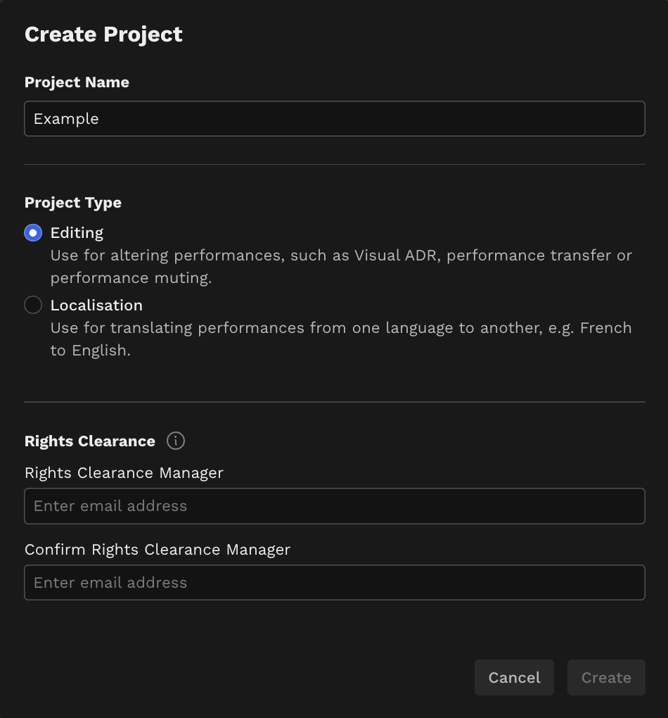Click the Visual ADR description under Editing

point(341,267)
